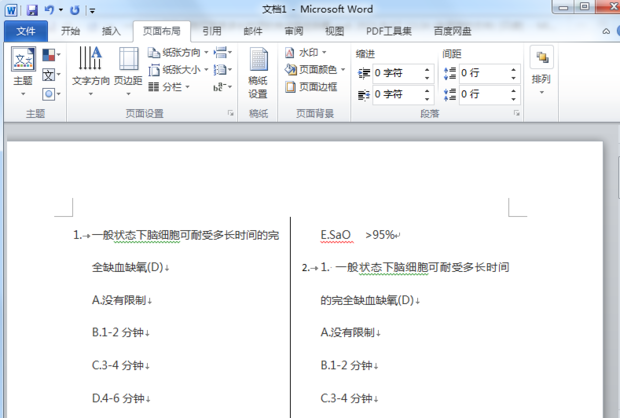Redo the last action
The image size is (620, 418).
point(75,10)
